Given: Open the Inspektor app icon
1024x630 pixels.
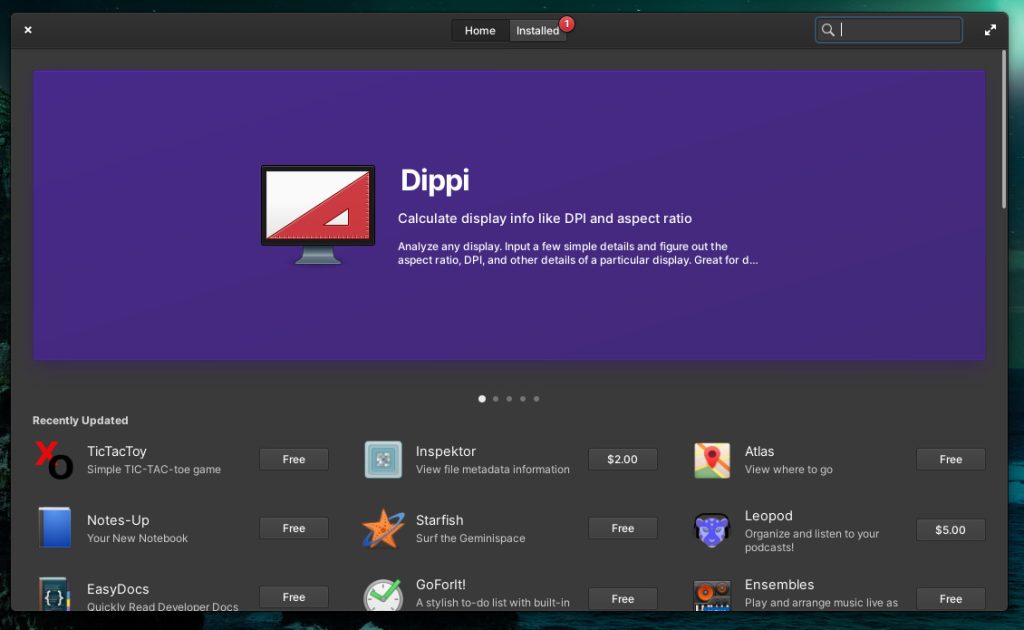Looking at the screenshot, I should click(383, 460).
